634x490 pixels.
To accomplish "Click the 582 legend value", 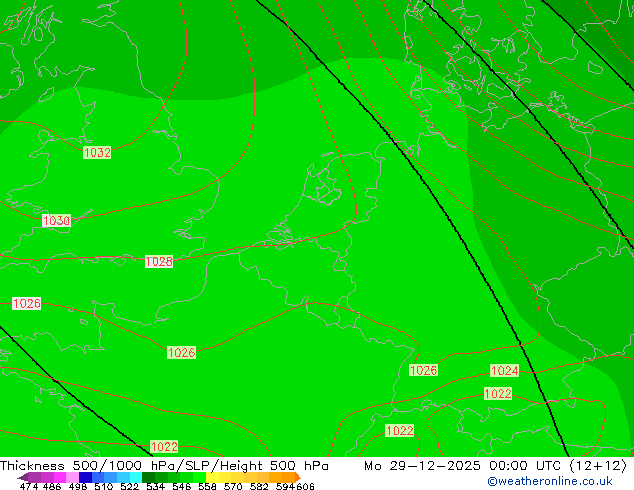I will pos(259,486).
